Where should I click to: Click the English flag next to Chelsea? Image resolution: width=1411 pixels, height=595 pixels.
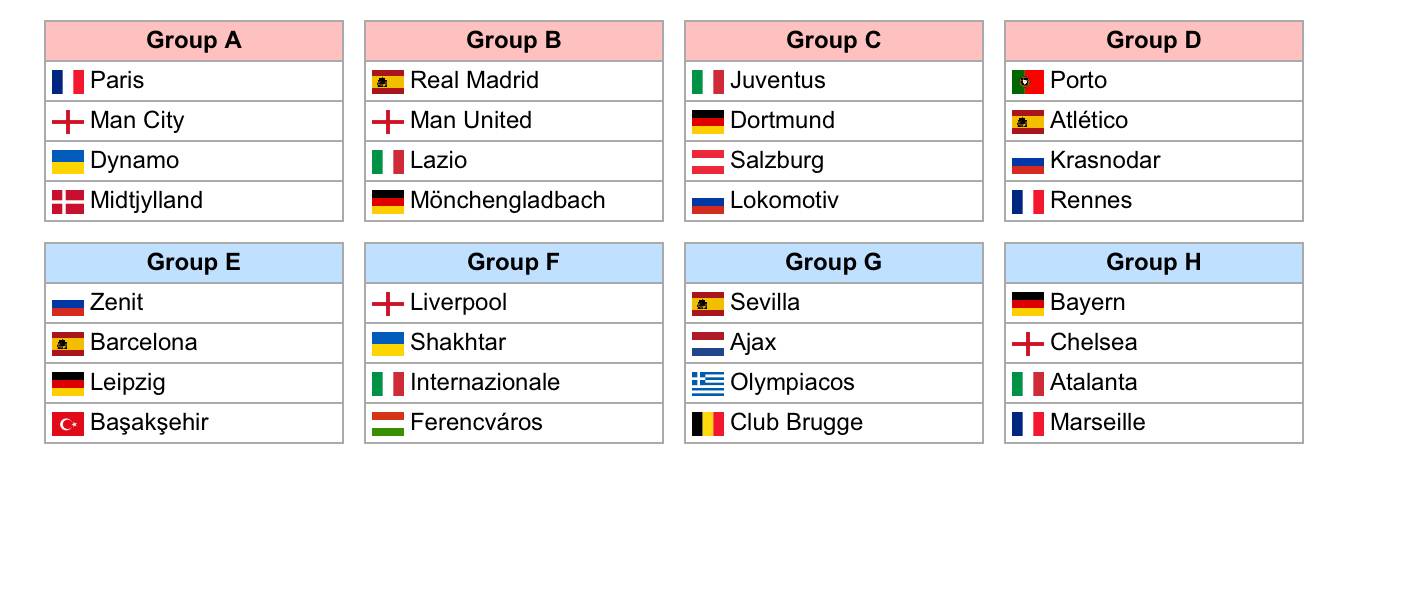1028,344
